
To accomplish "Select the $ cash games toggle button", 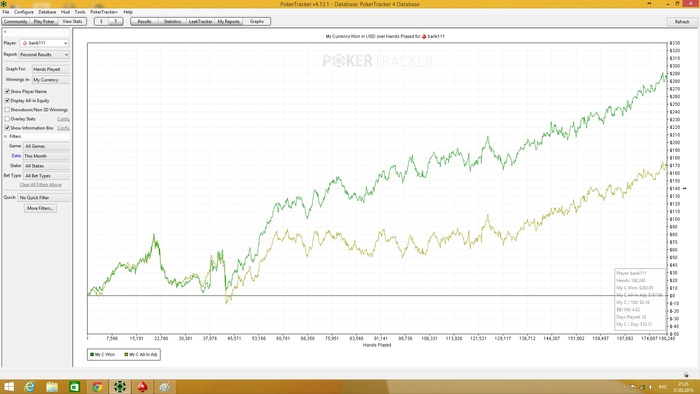I will (101, 21).
